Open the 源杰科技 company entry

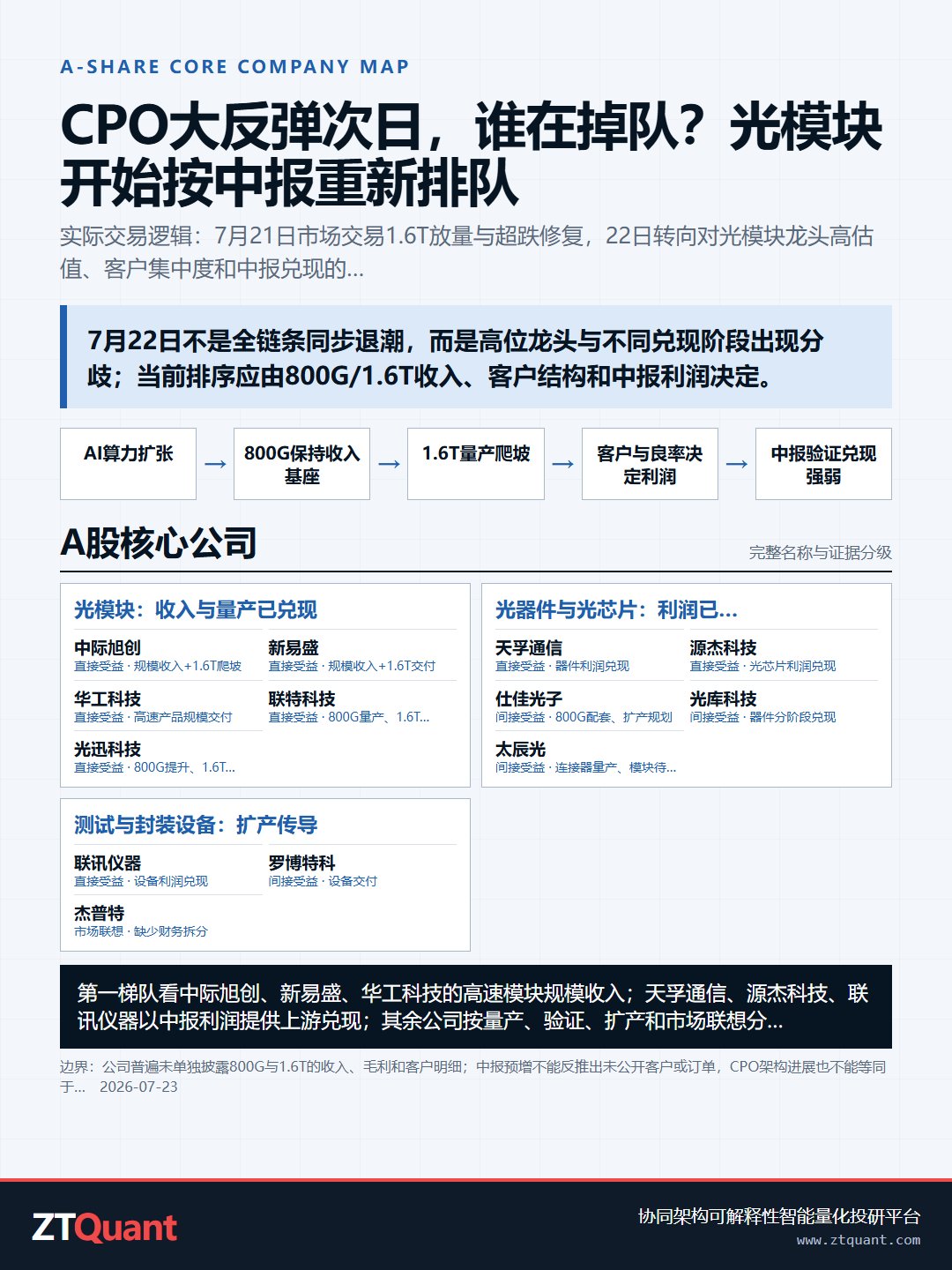click(784, 655)
